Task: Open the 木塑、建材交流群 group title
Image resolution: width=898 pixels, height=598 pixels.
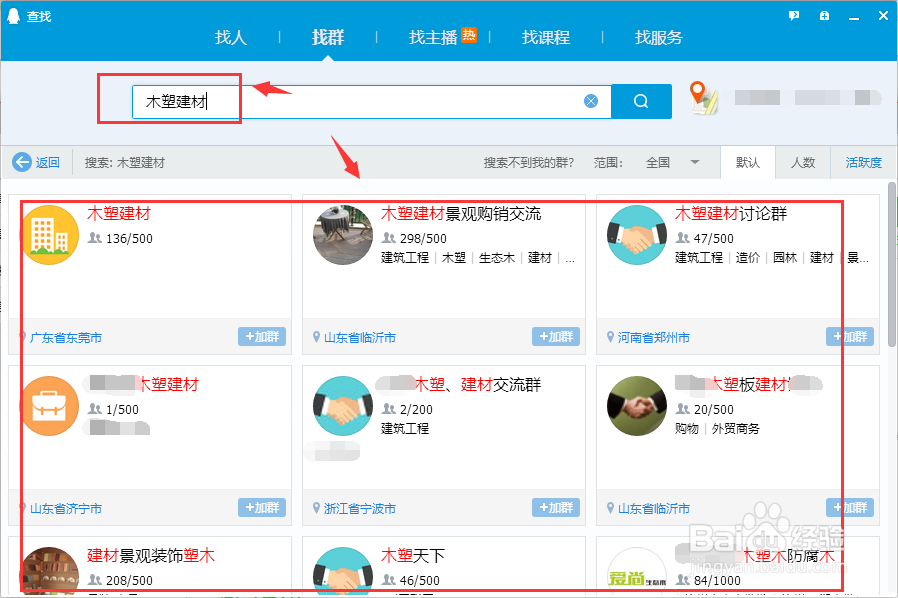Action: [476, 384]
